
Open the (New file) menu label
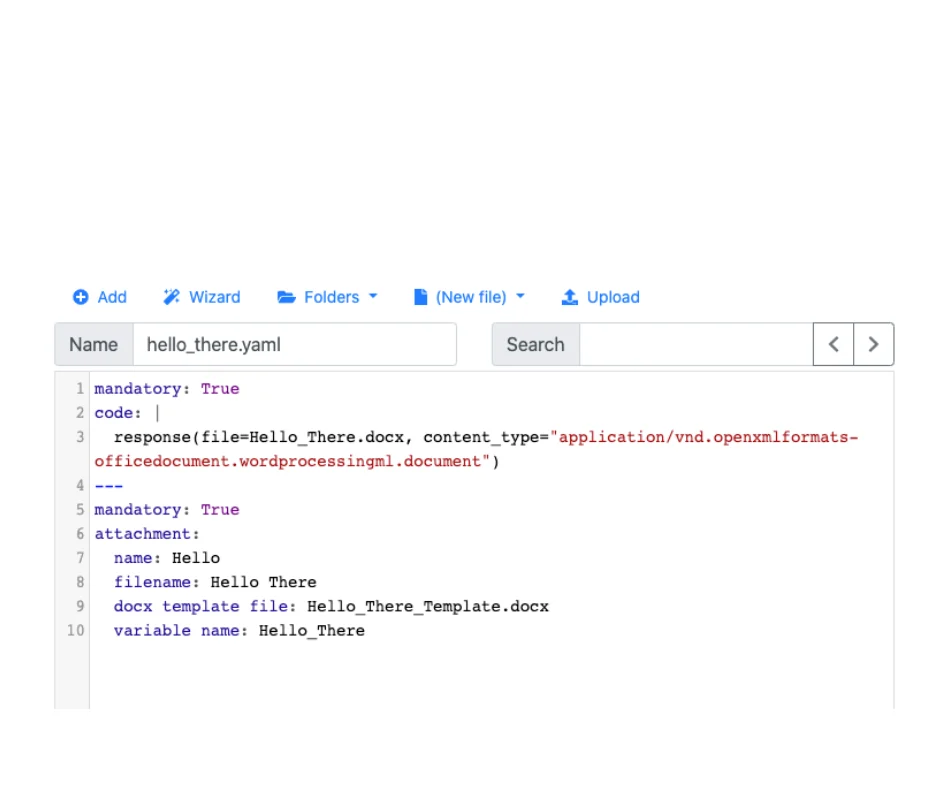tap(471, 297)
